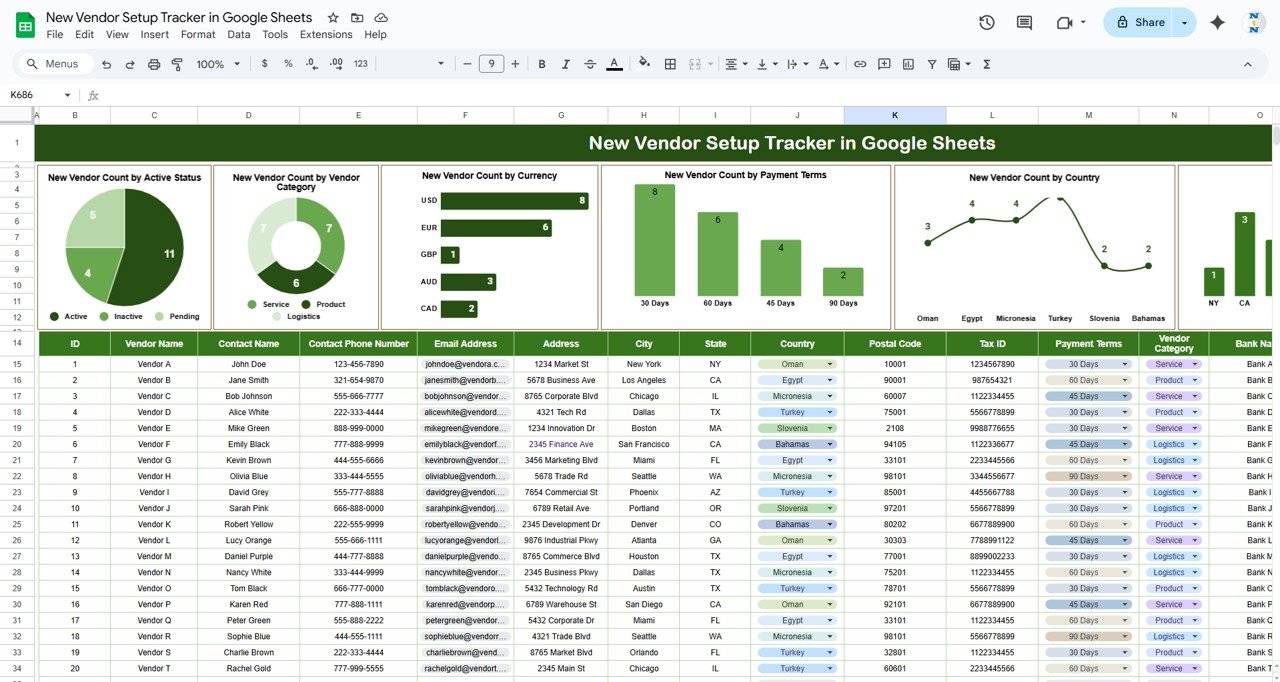Open the Google Sheets home icon
This screenshot has height=682, width=1280.
(26, 24)
